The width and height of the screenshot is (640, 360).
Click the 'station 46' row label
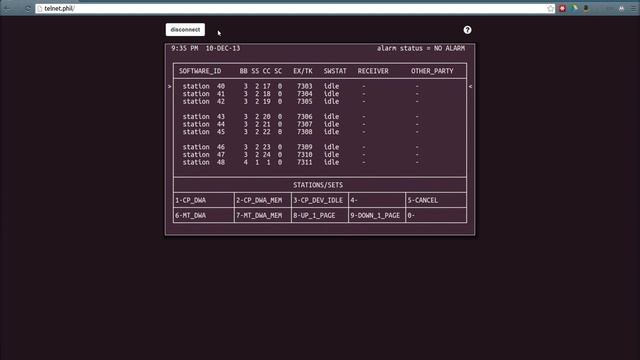pyautogui.click(x=204, y=147)
